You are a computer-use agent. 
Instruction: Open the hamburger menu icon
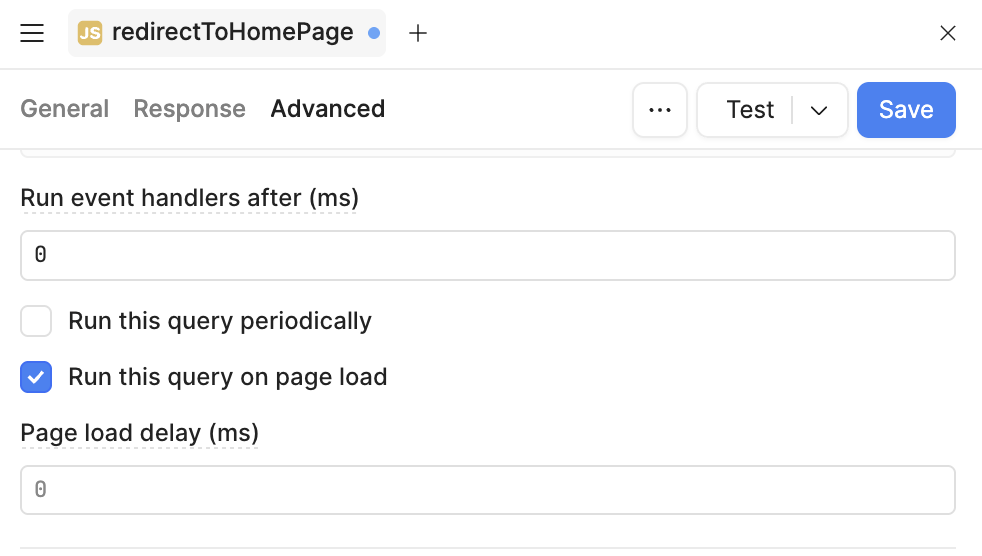click(x=32, y=33)
